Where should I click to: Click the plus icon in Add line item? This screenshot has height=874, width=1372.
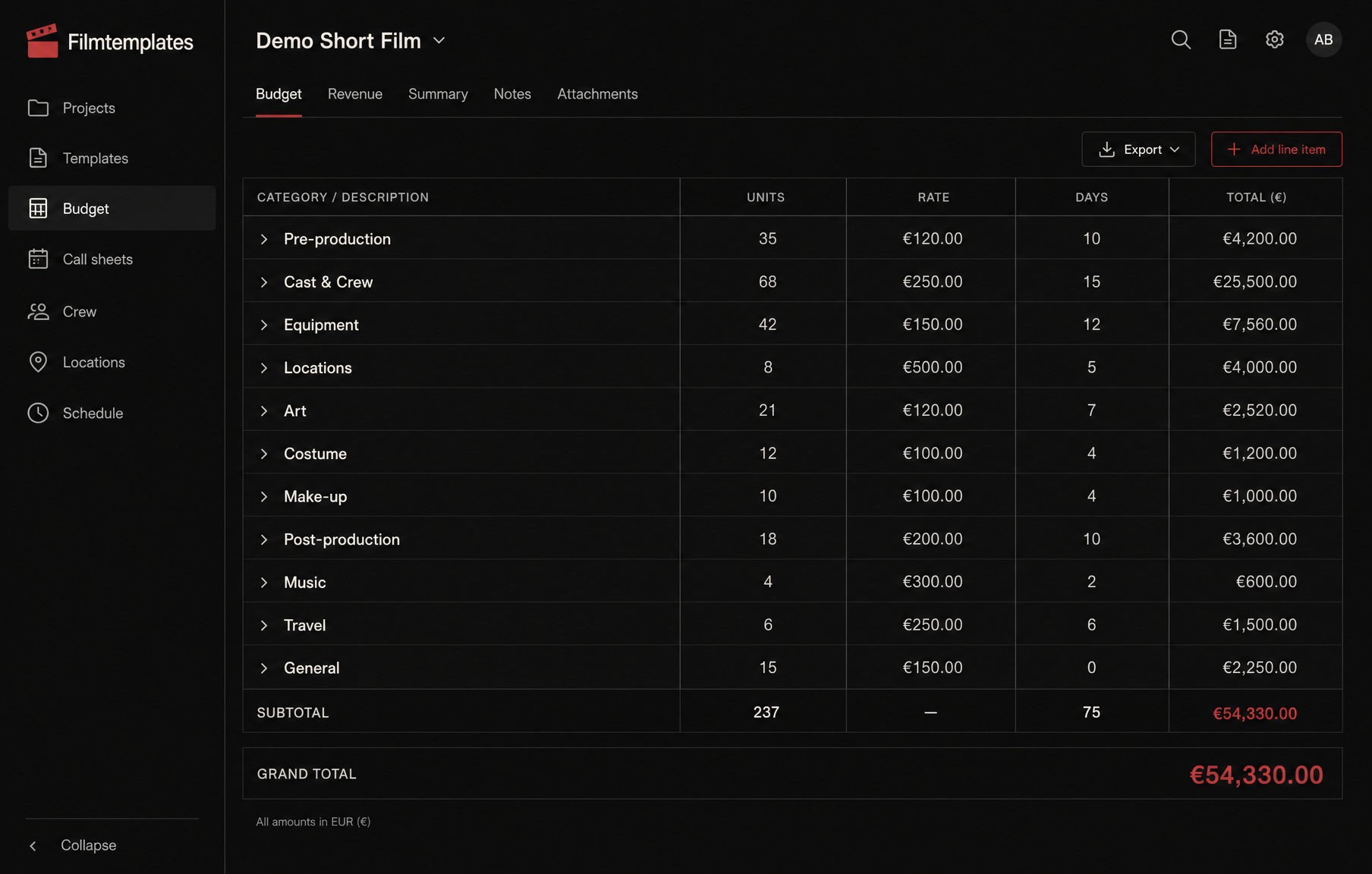click(1234, 149)
